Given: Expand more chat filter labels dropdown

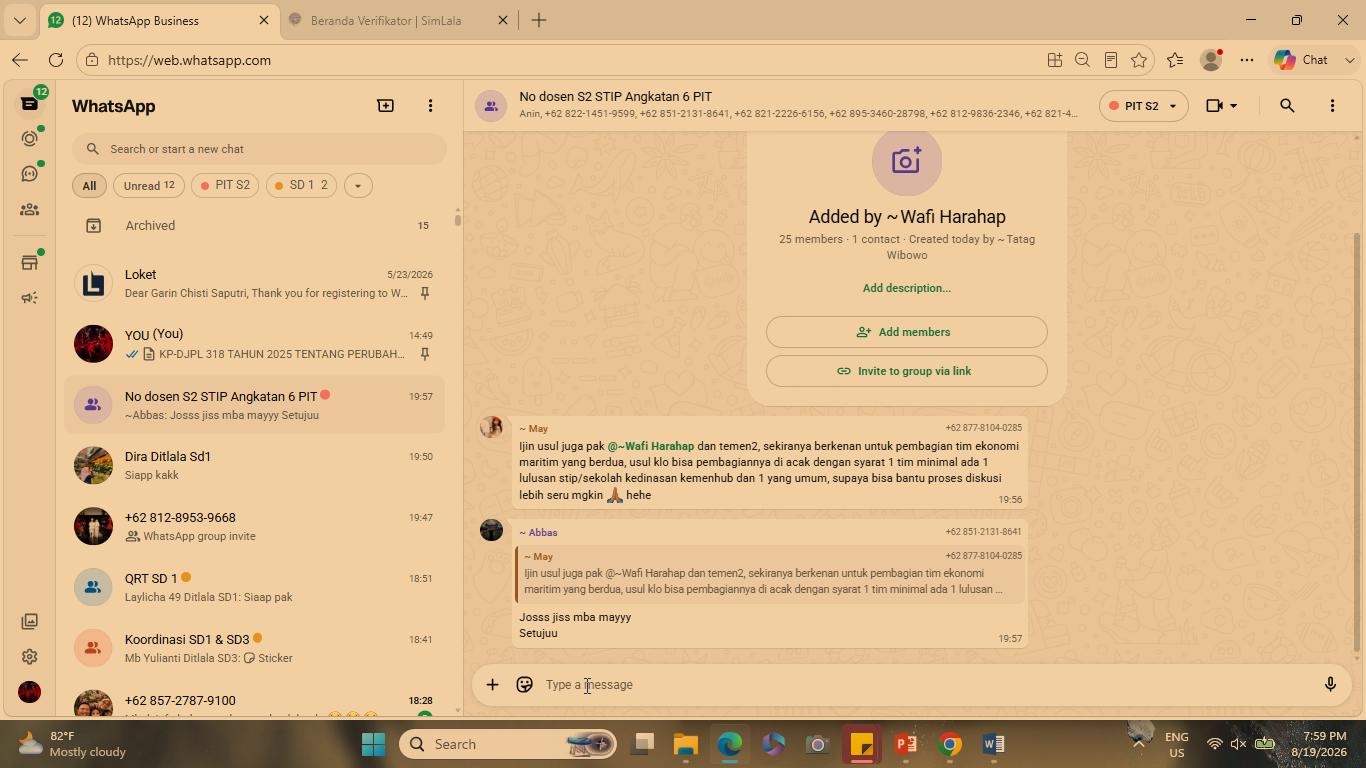Looking at the screenshot, I should pyautogui.click(x=358, y=185).
